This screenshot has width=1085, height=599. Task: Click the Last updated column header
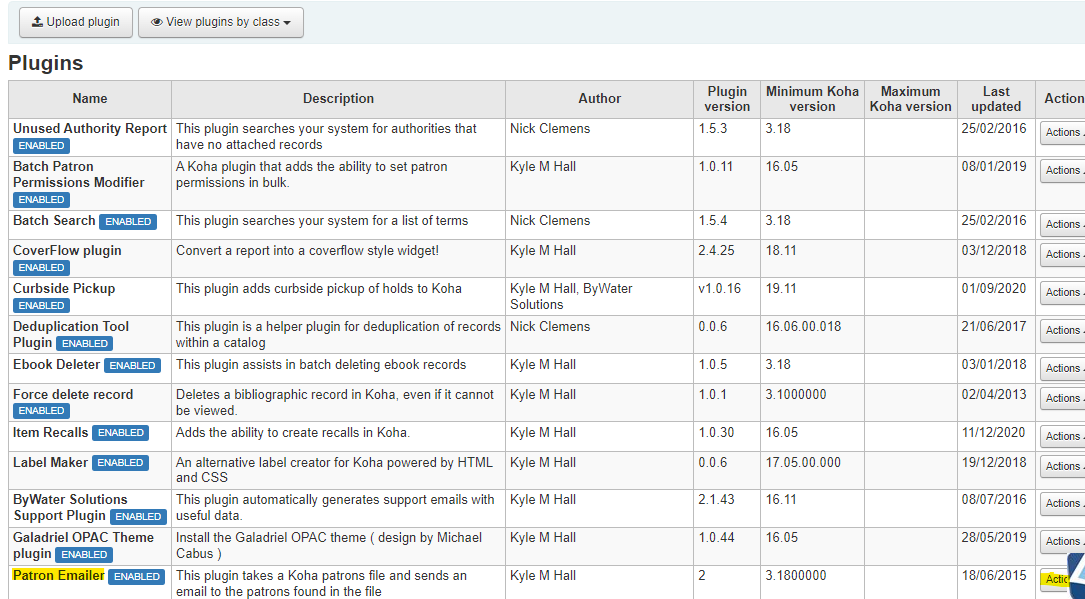pyautogui.click(x=996, y=99)
